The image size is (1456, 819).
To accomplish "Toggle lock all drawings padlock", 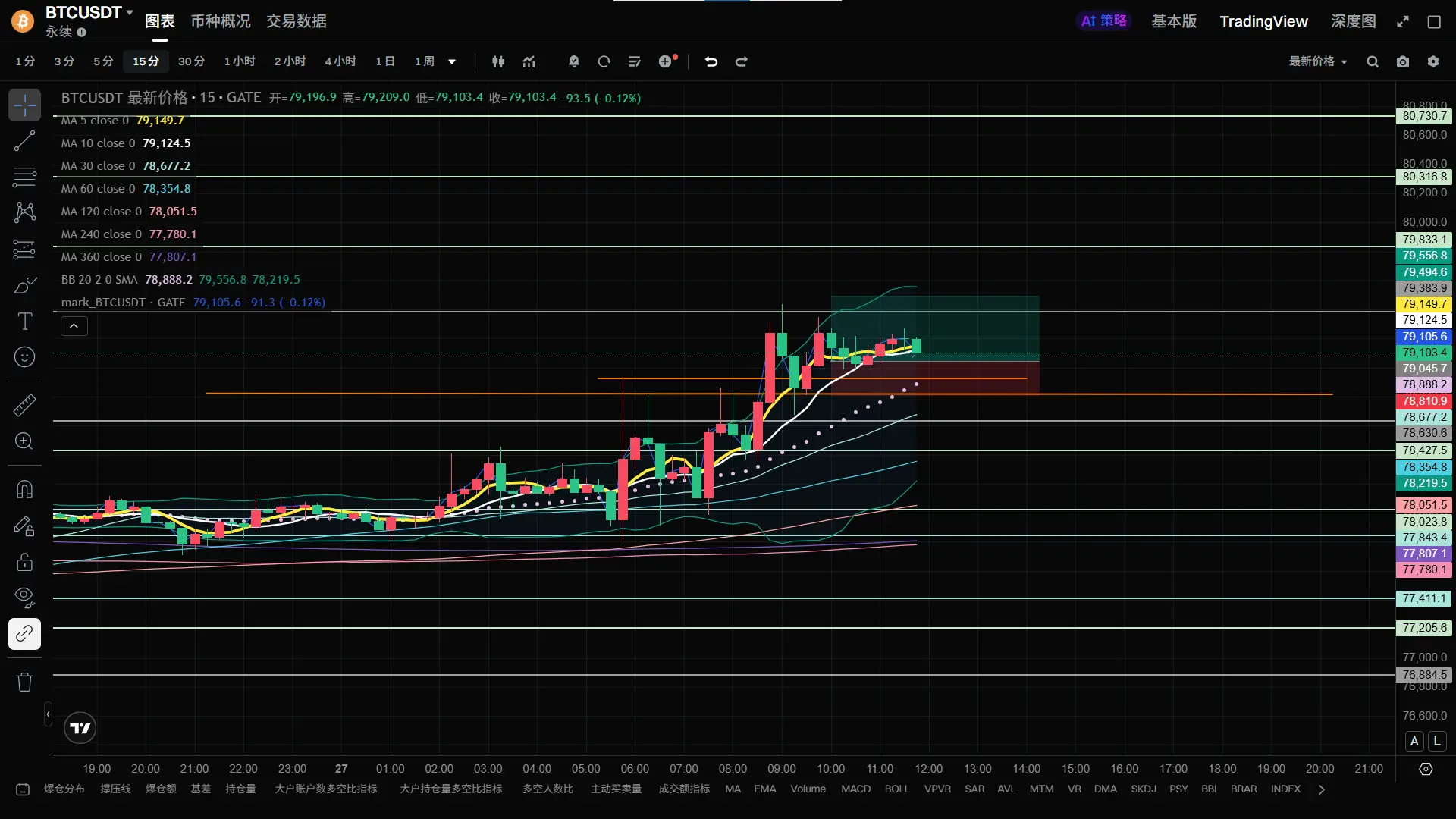I will (24, 562).
